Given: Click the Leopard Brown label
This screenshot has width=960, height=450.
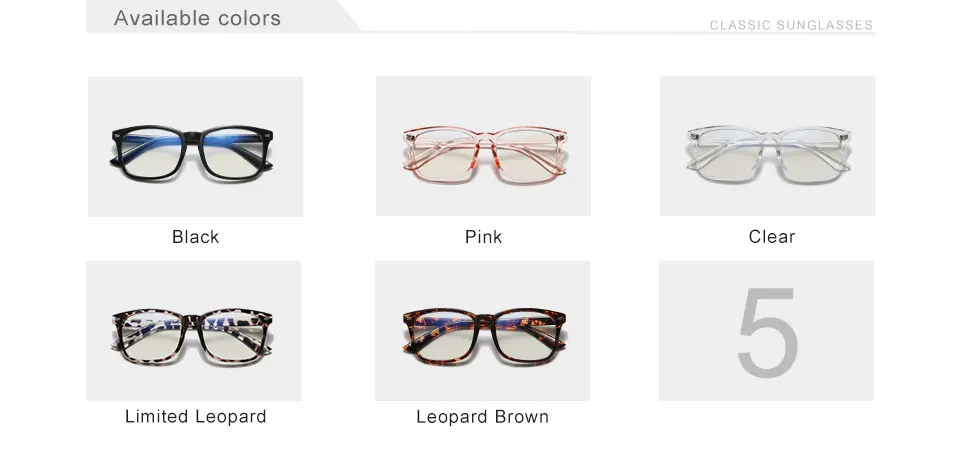Looking at the screenshot, I should pos(482,417).
